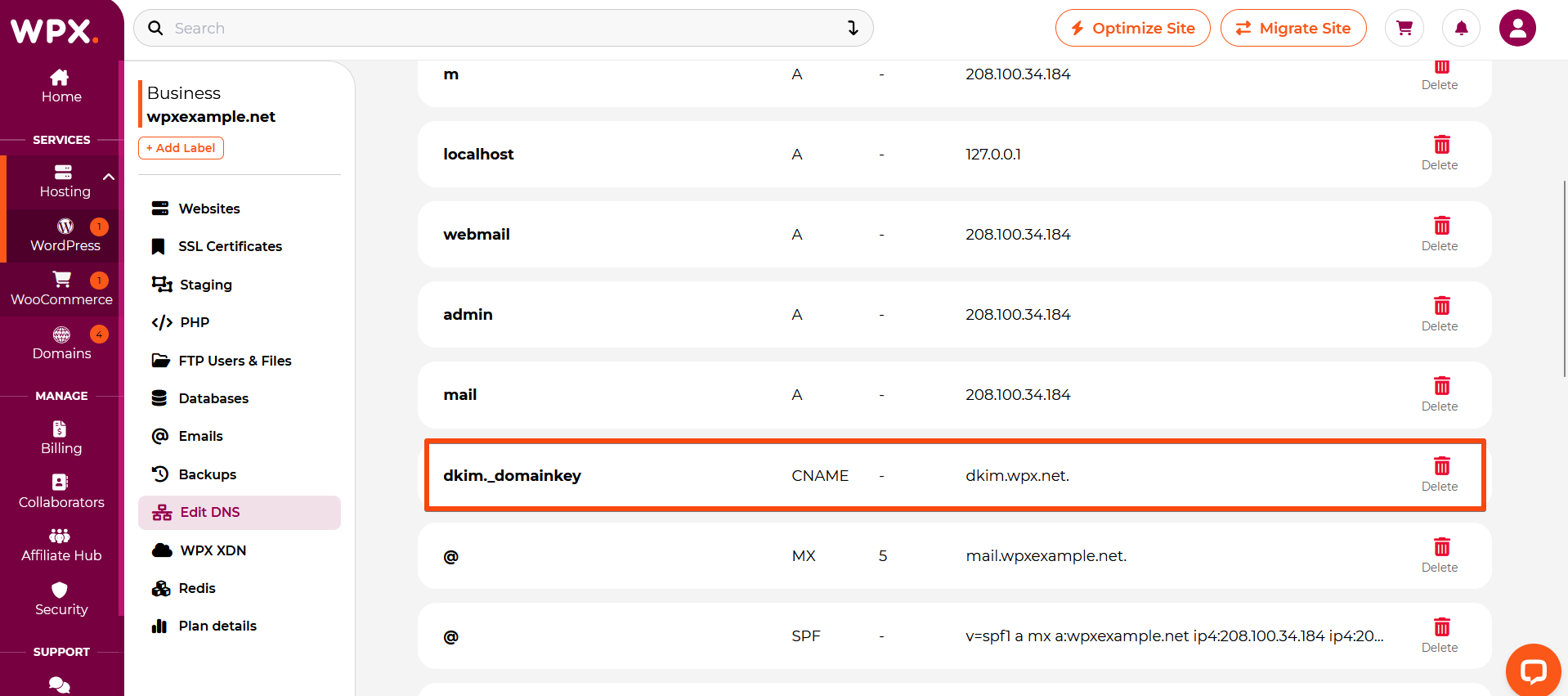Click 127.0.0.1 address value
Screen dimensions: 1568x696
(x=993, y=154)
